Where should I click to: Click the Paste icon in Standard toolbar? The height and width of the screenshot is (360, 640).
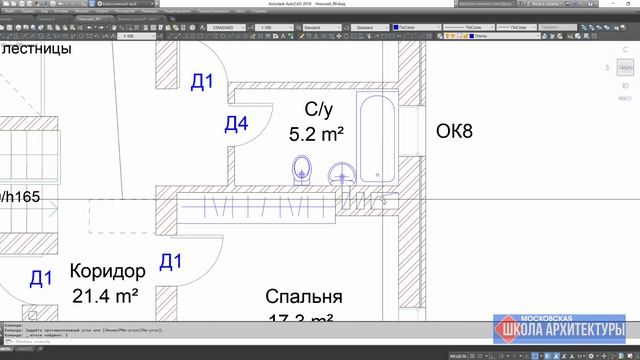click(x=65, y=27)
